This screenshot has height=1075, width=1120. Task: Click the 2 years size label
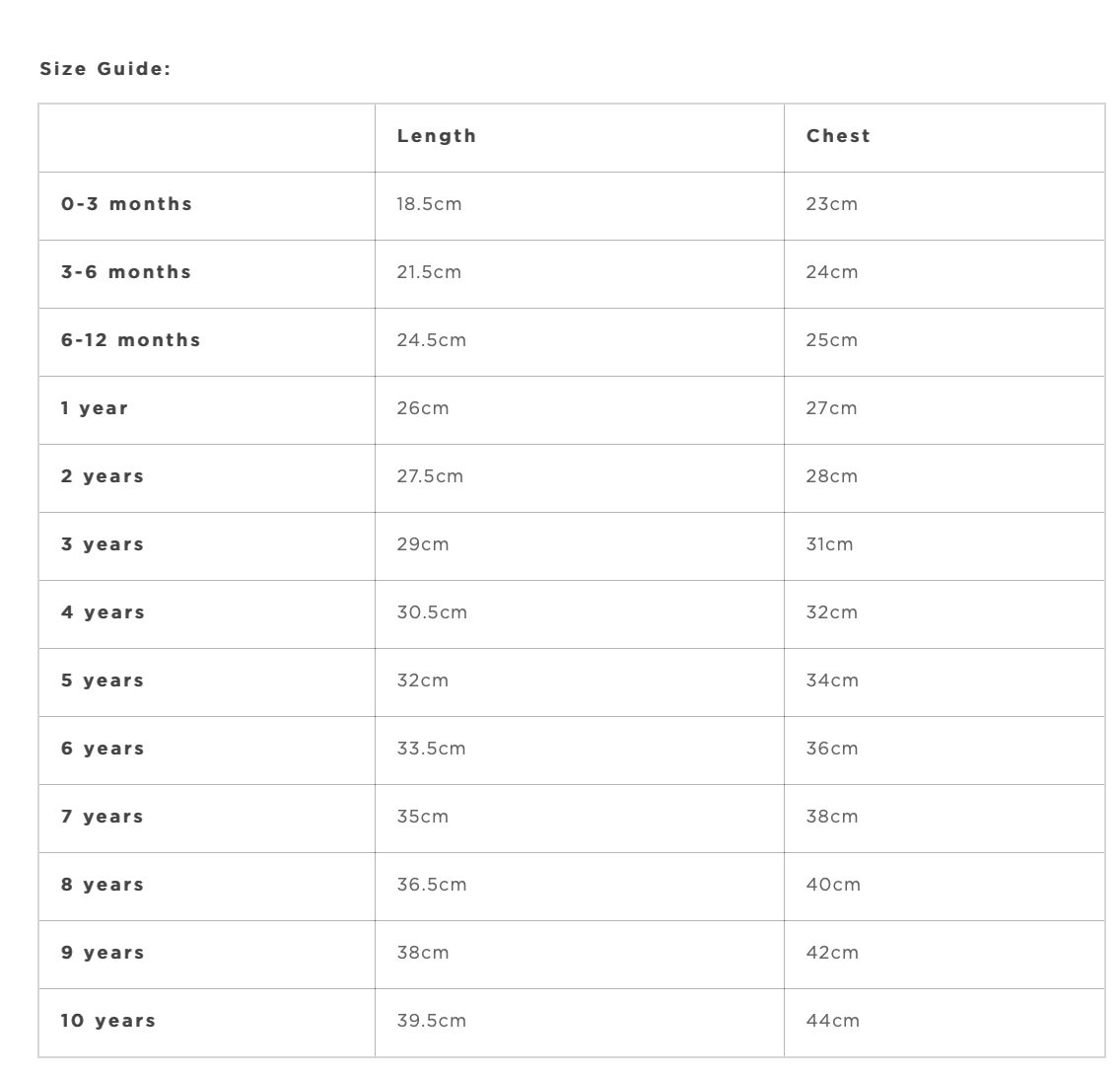(103, 476)
